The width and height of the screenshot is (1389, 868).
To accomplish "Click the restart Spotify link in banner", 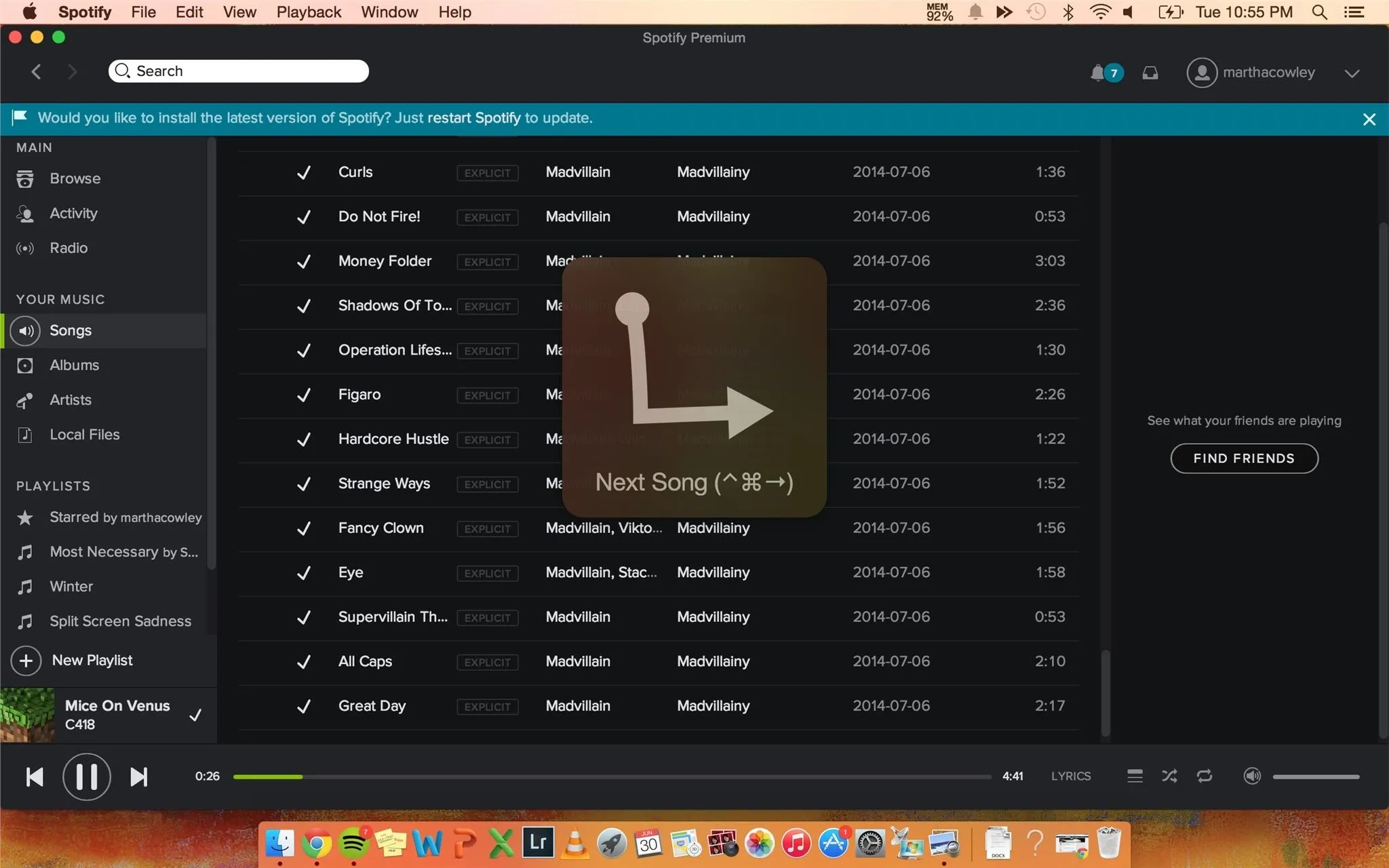I will (473, 118).
